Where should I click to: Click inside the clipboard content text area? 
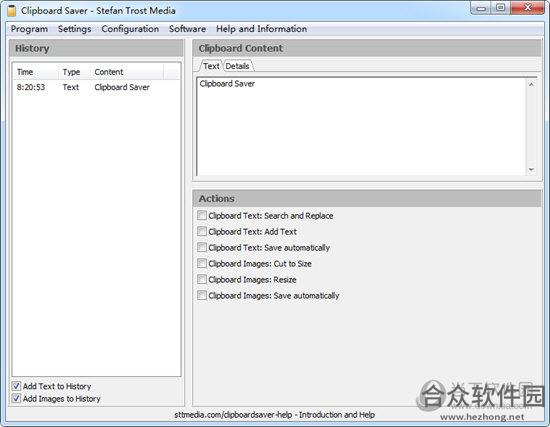click(x=361, y=126)
